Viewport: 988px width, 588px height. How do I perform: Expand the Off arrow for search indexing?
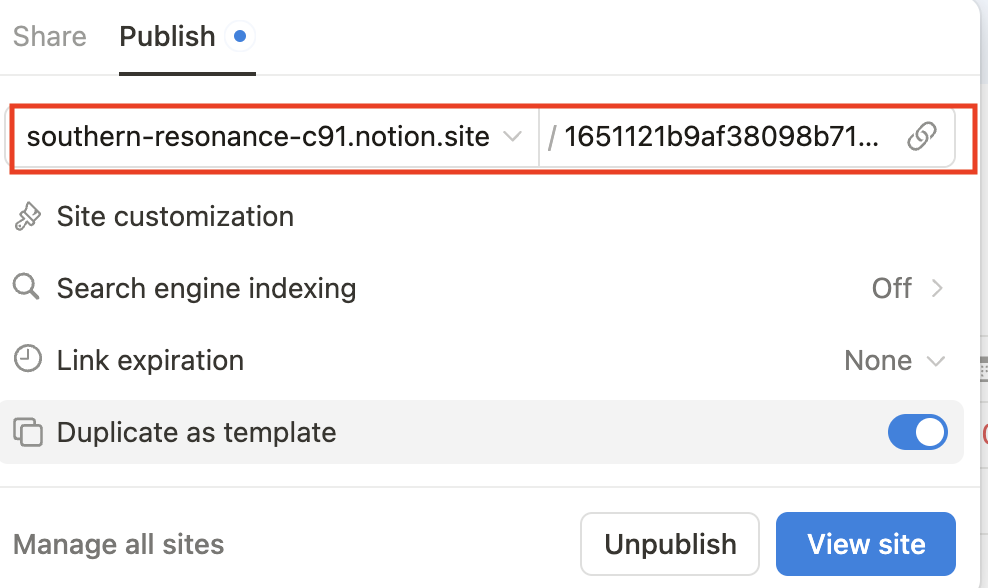(x=936, y=289)
